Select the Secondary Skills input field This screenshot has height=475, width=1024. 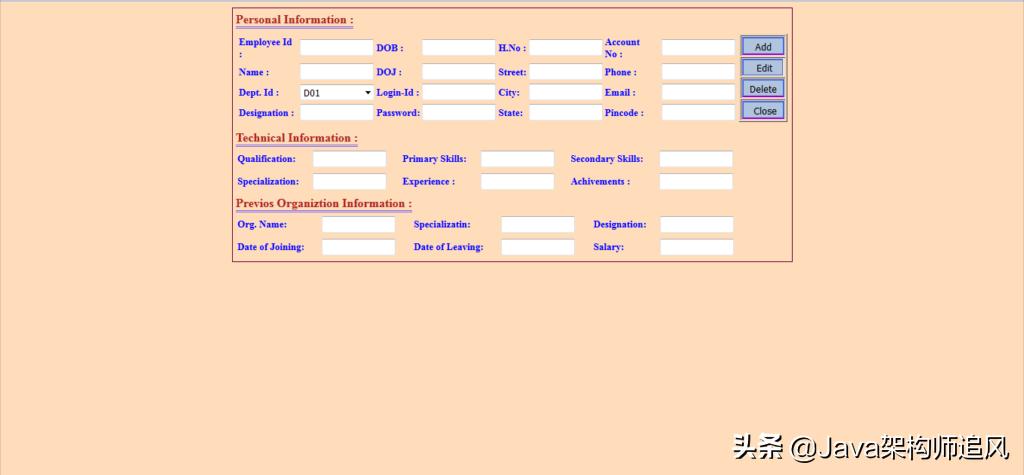tap(696, 159)
